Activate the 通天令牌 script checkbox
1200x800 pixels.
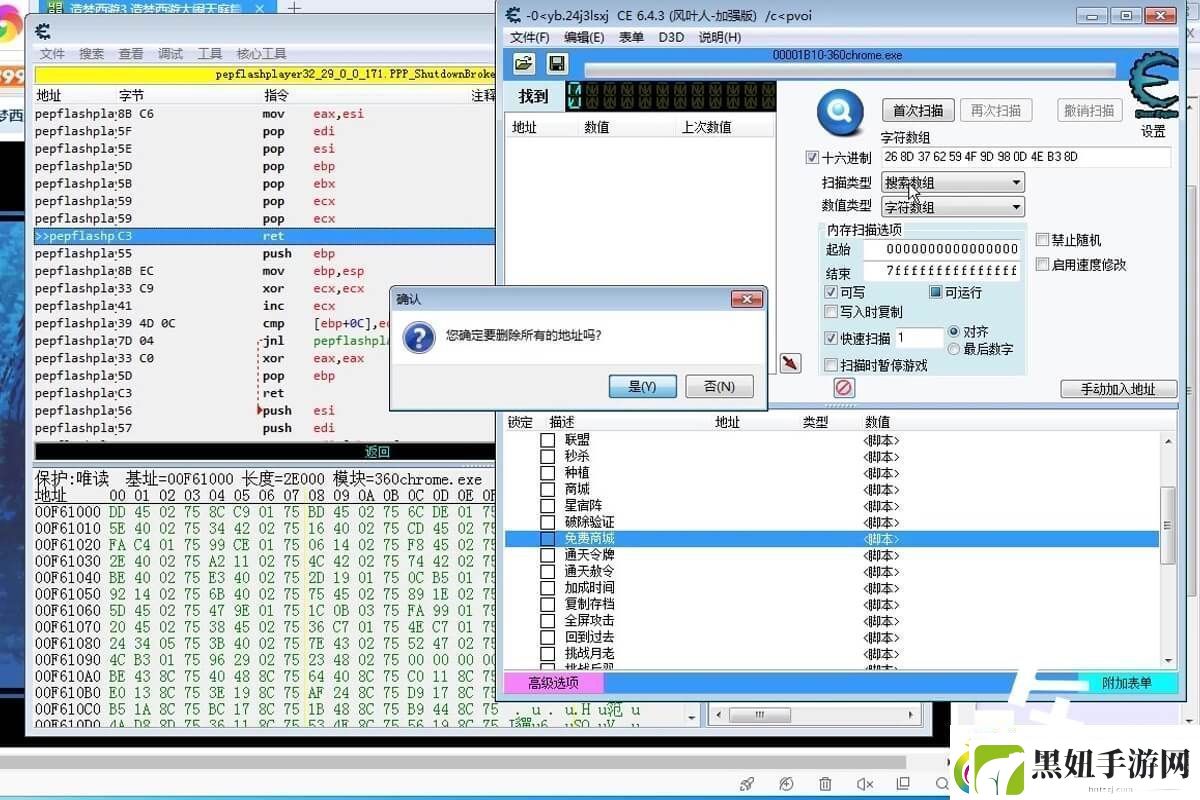pos(547,555)
